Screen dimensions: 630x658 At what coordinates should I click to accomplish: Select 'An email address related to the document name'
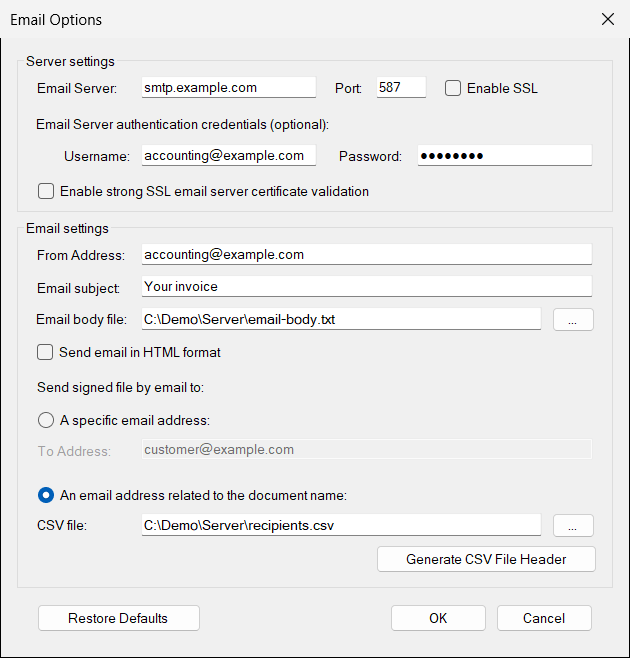click(46, 495)
